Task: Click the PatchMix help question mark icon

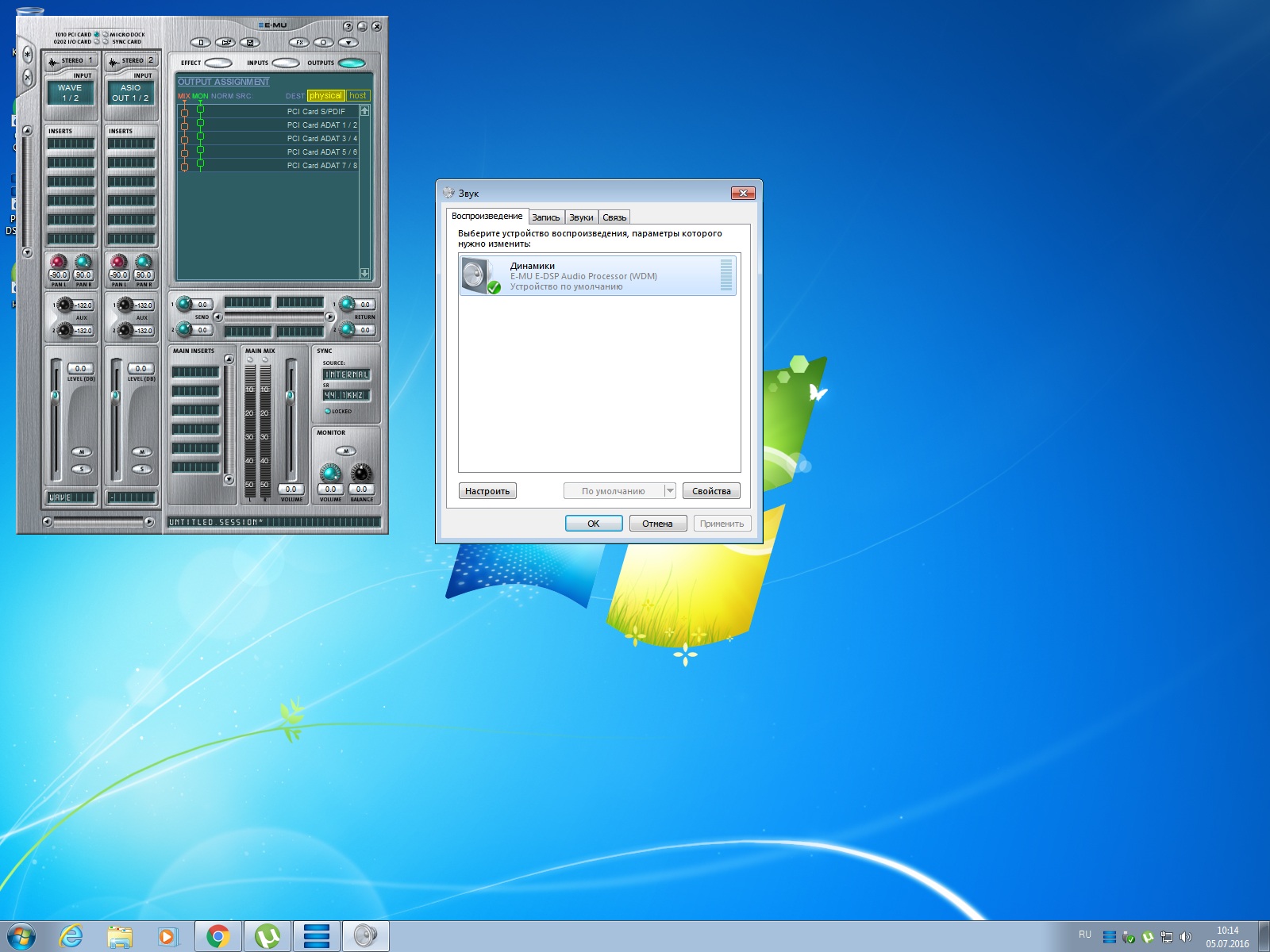Action: pos(348,26)
